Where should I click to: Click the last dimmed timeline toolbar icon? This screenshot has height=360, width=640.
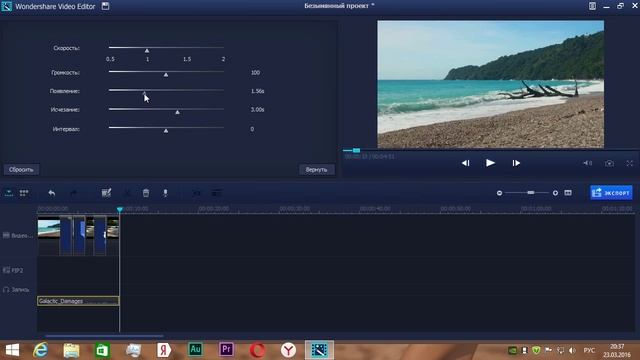click(216, 193)
